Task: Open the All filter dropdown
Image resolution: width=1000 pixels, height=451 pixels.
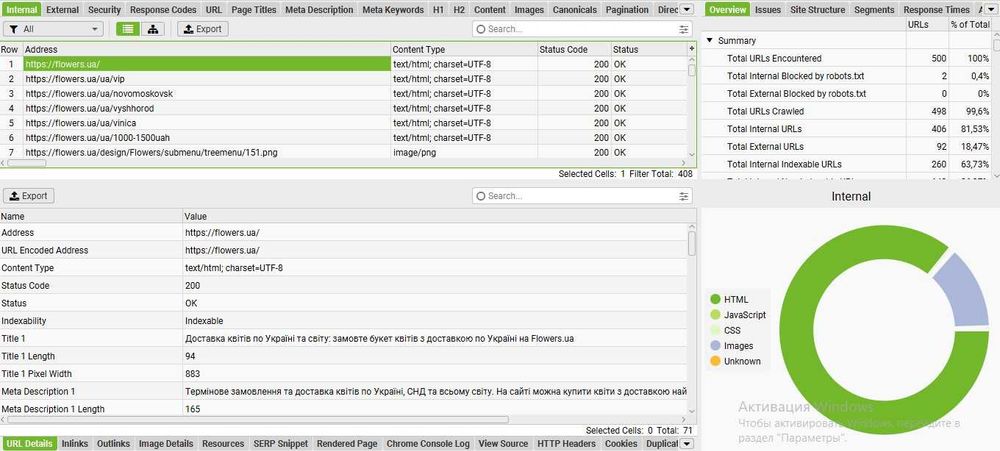Action: click(53, 29)
